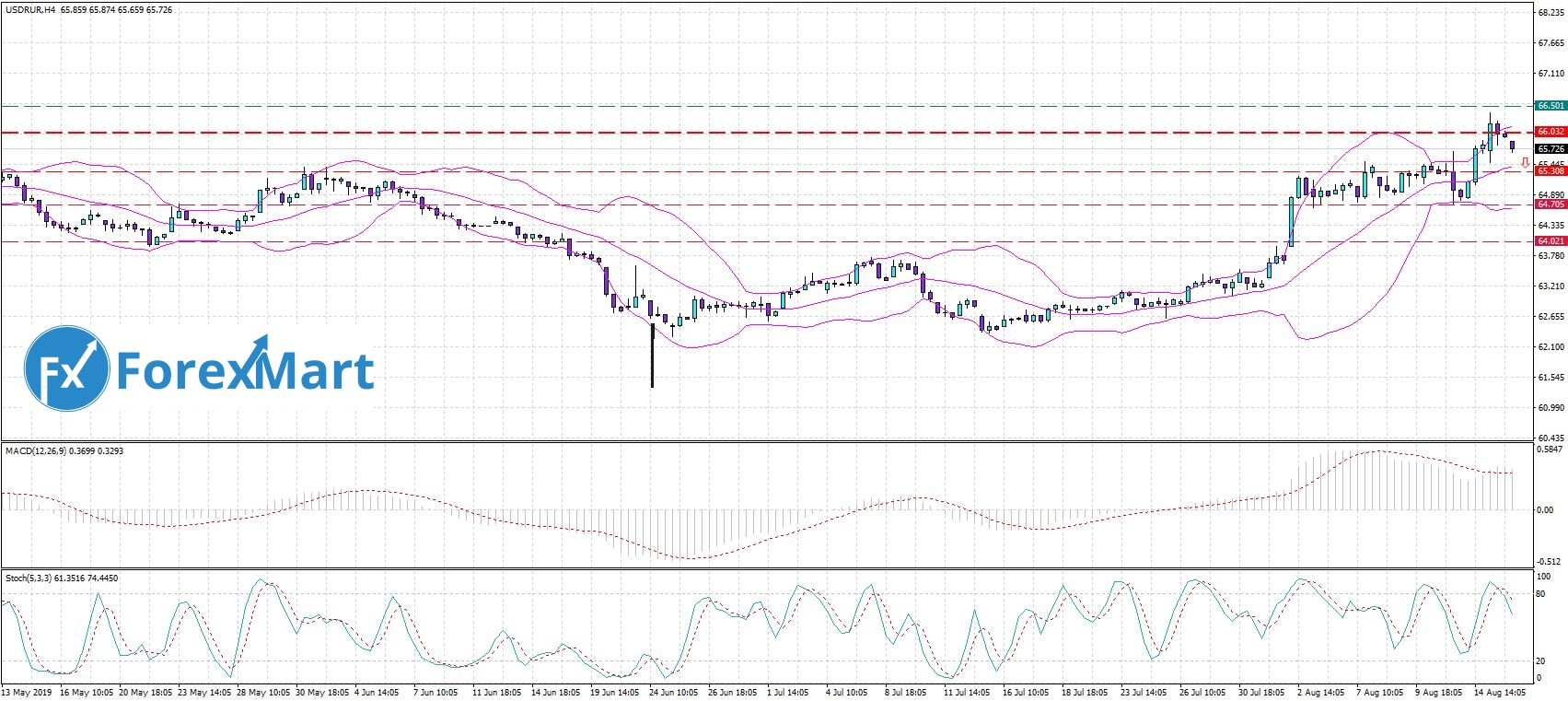The height and width of the screenshot is (701, 1568).
Task: Select the 66.032 red price level tag
Action: point(1551,132)
